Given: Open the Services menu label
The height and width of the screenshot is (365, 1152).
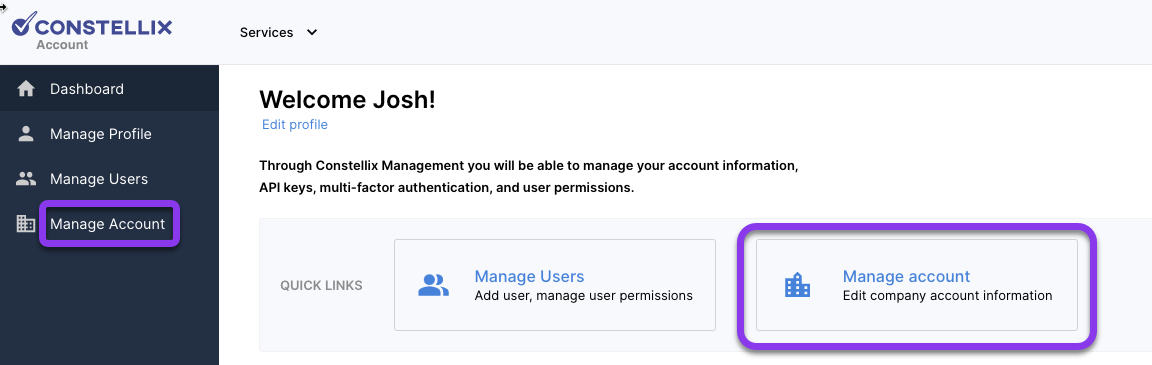Looking at the screenshot, I should 266,32.
